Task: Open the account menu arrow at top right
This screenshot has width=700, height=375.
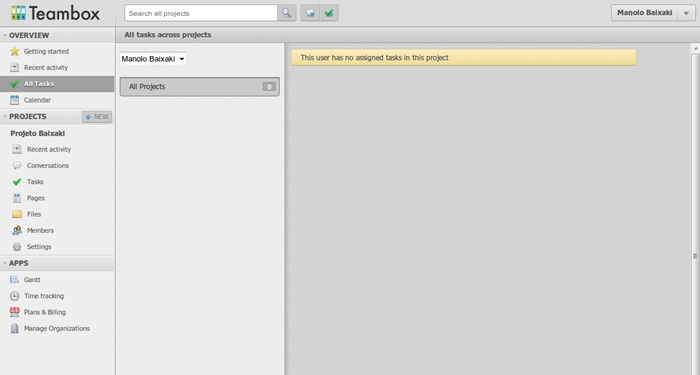Action: [686, 13]
